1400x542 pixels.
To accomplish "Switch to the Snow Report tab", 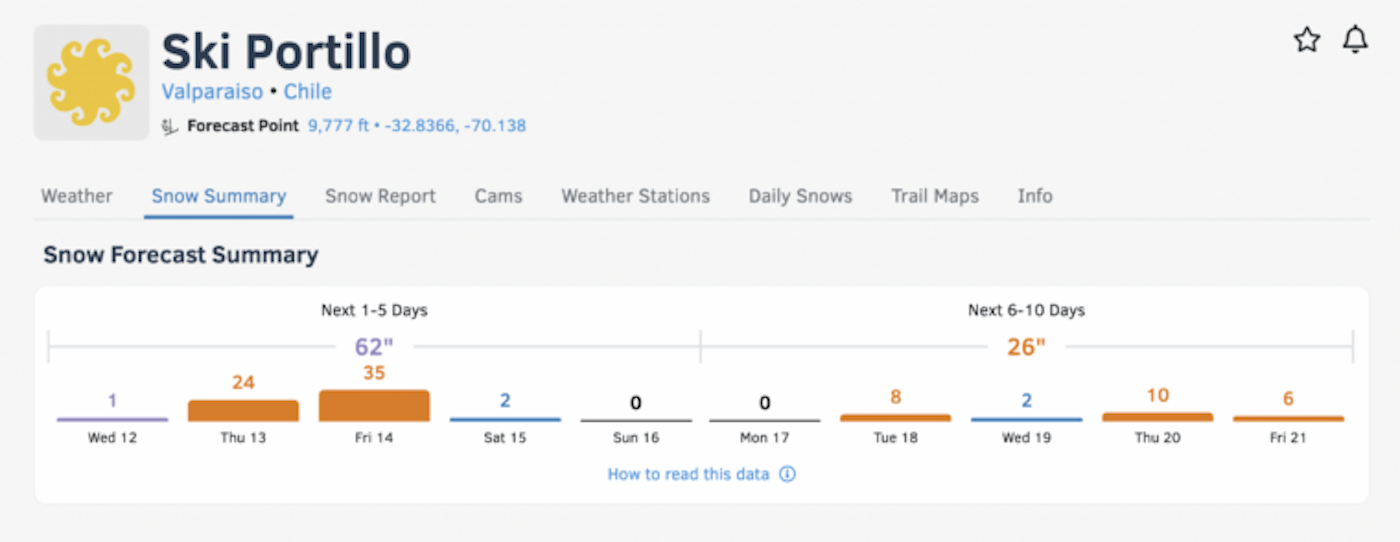I will coord(380,196).
